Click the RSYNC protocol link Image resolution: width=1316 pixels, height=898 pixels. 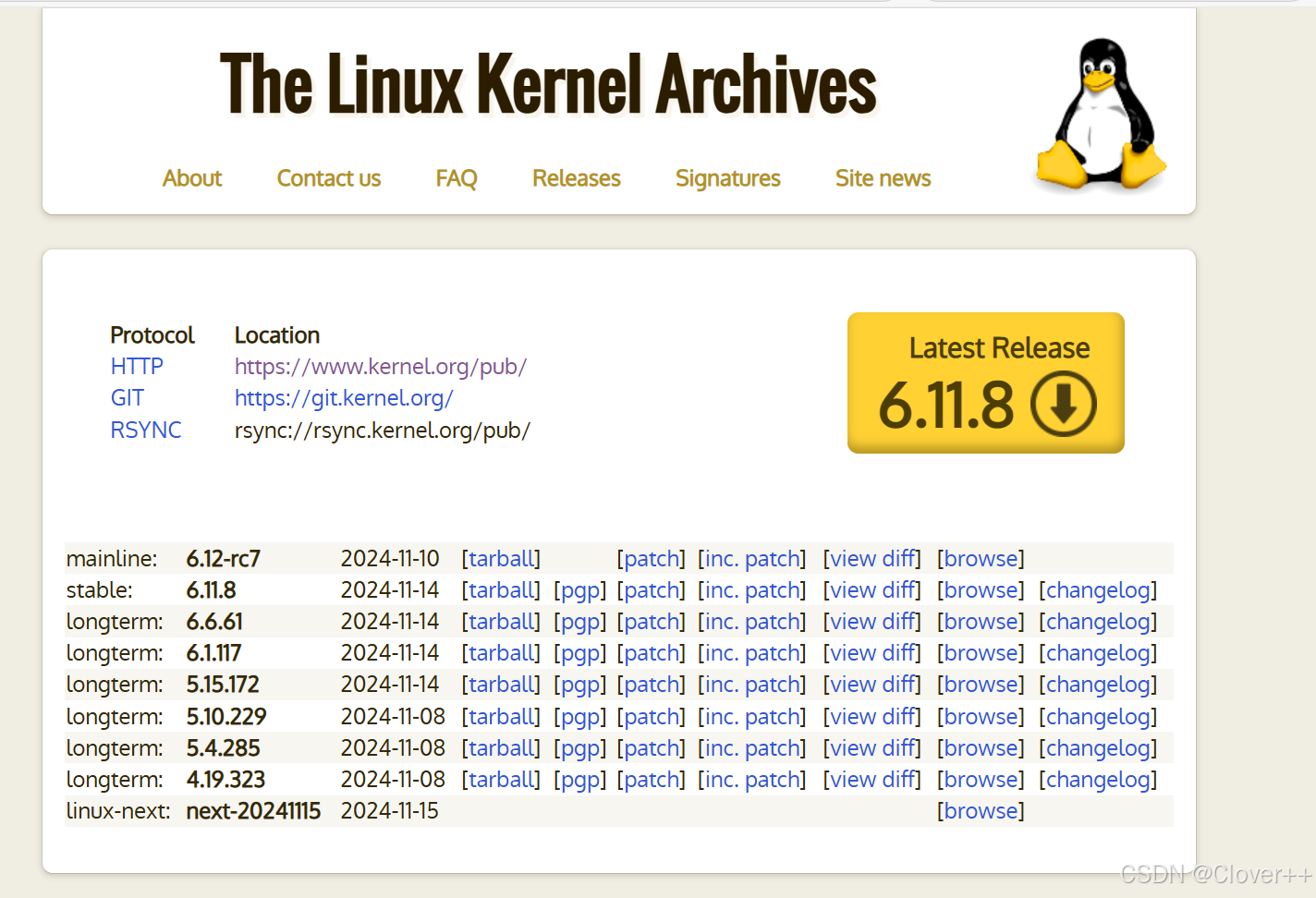coord(146,431)
